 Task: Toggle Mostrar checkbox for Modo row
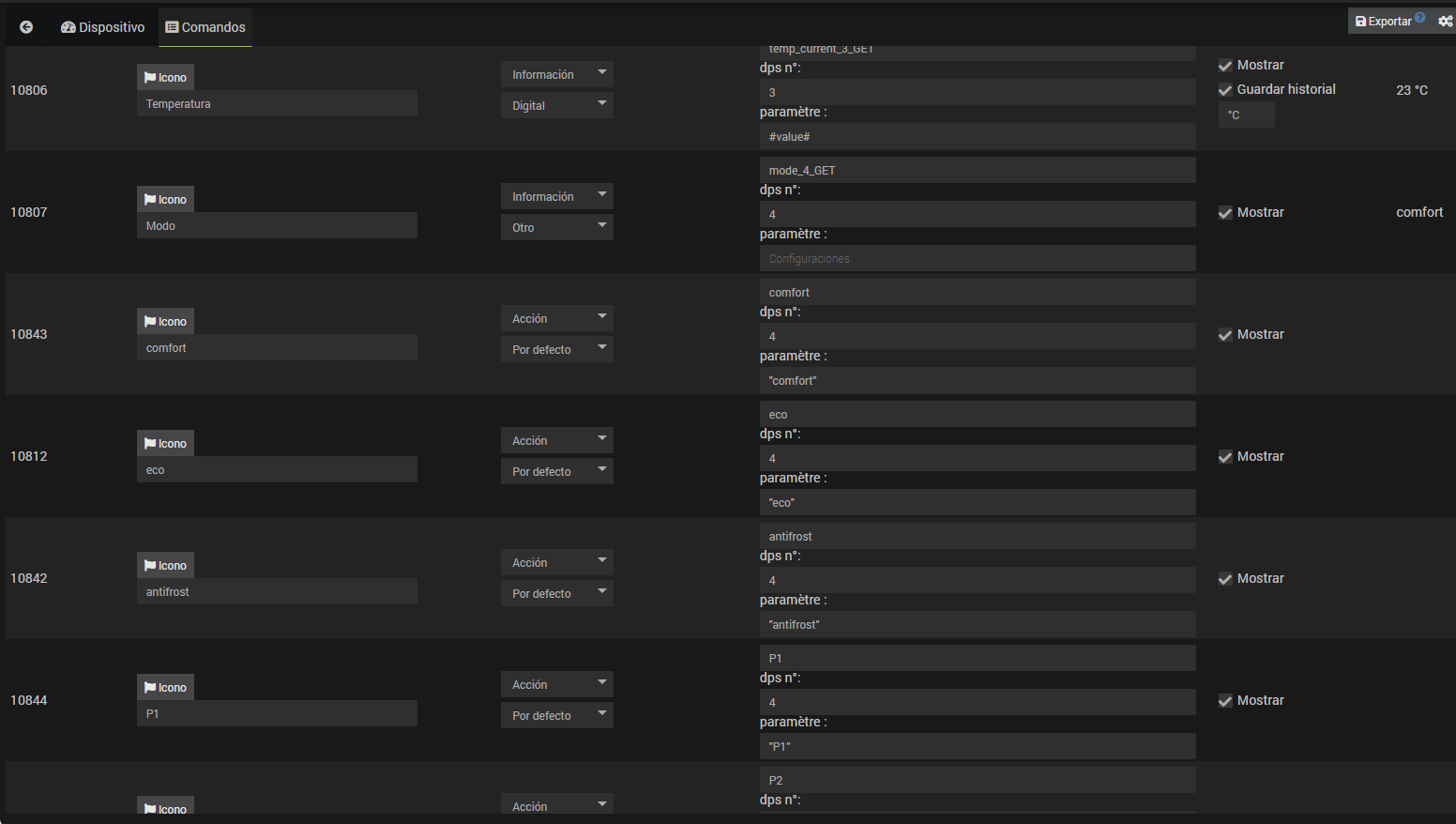pyautogui.click(x=1225, y=213)
